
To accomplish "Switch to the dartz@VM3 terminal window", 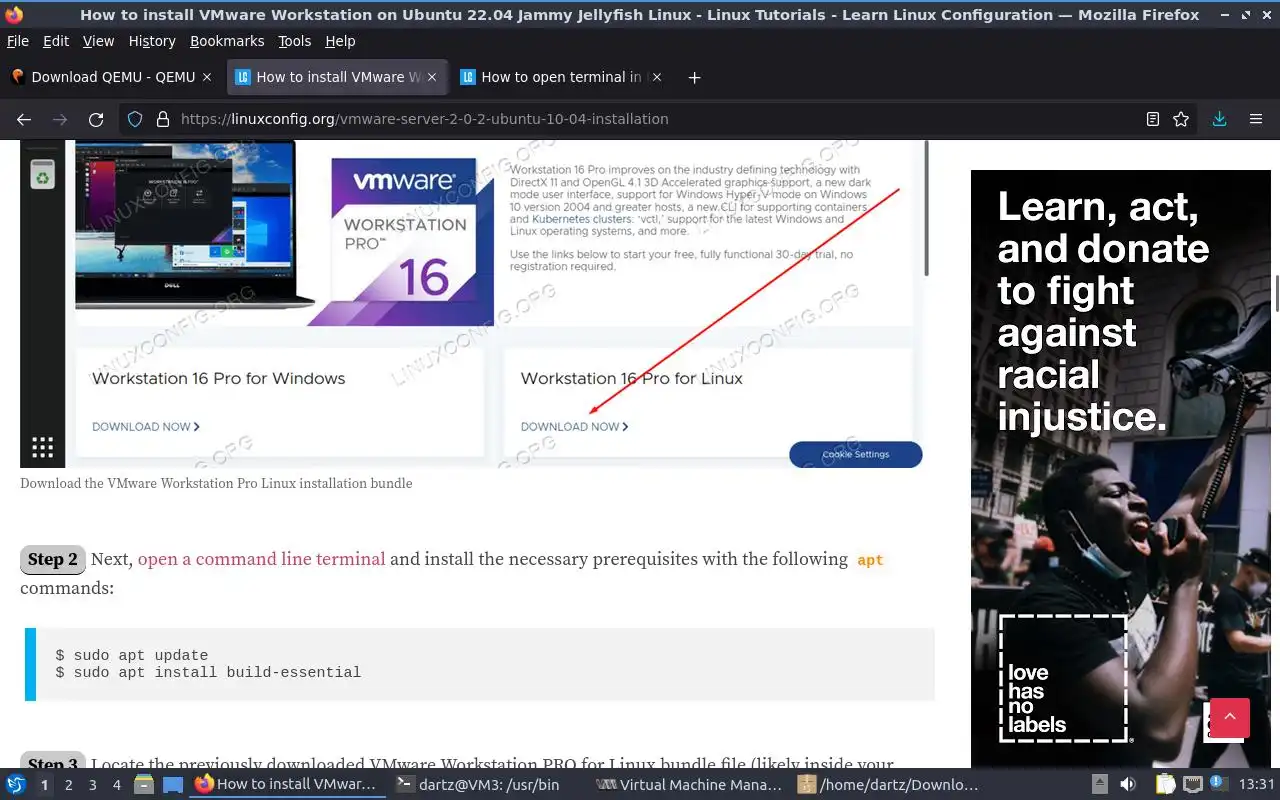I will [x=487, y=785].
